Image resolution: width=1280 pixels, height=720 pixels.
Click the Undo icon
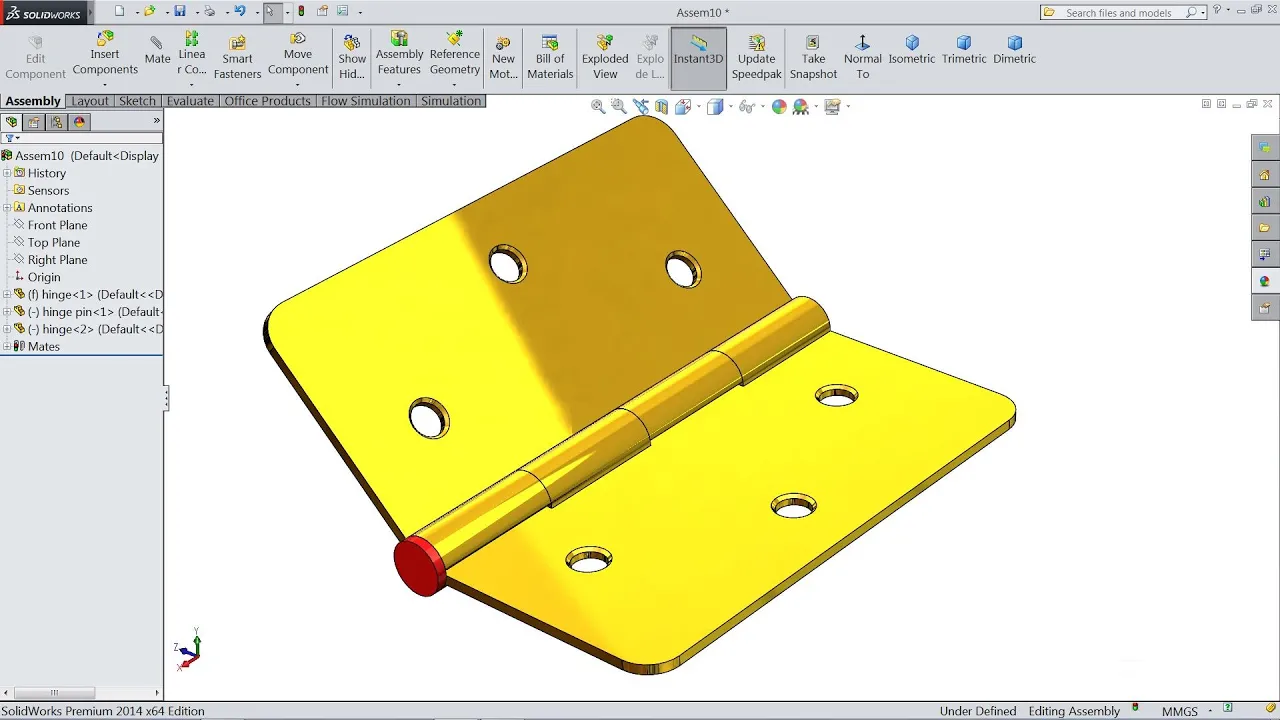(240, 11)
